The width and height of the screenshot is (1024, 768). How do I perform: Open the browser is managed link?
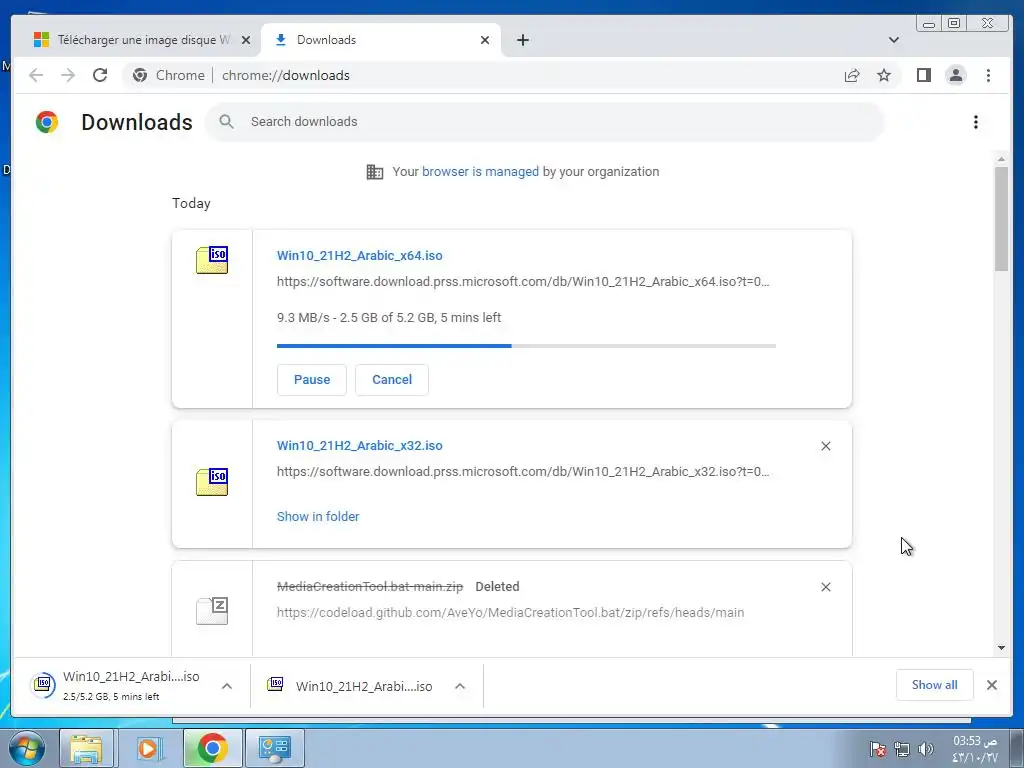click(x=480, y=172)
